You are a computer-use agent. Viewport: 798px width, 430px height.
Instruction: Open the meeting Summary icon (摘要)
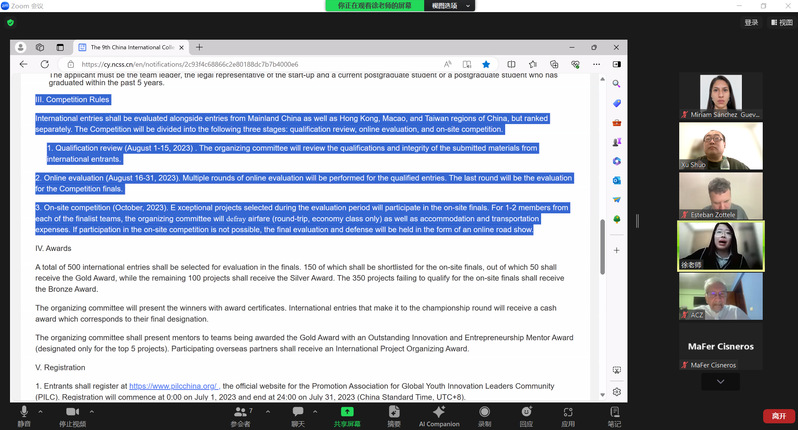coord(394,415)
